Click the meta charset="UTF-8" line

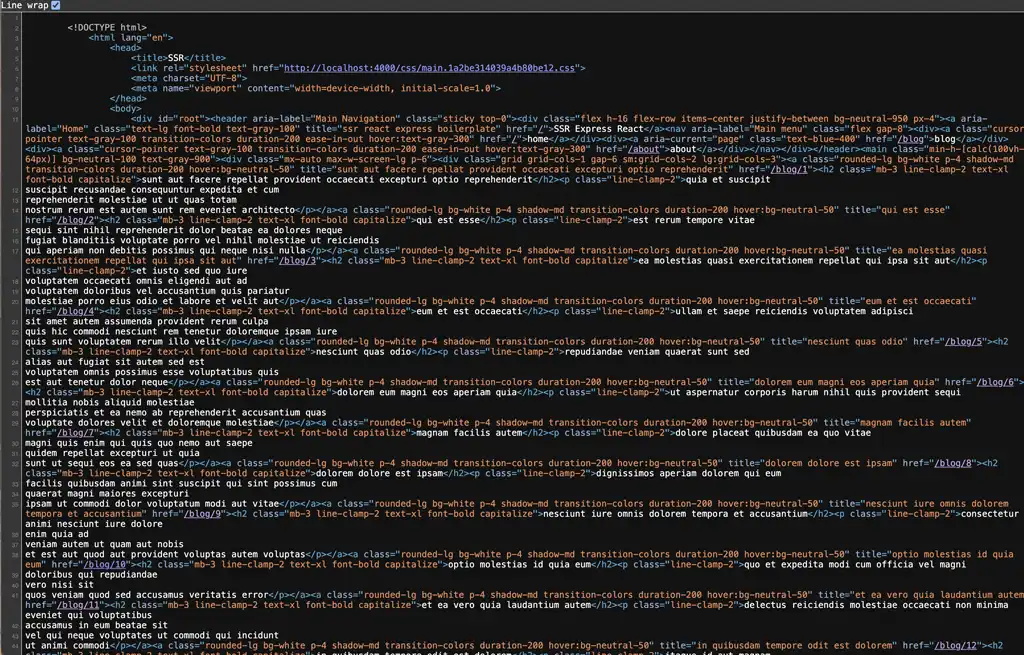click(189, 78)
